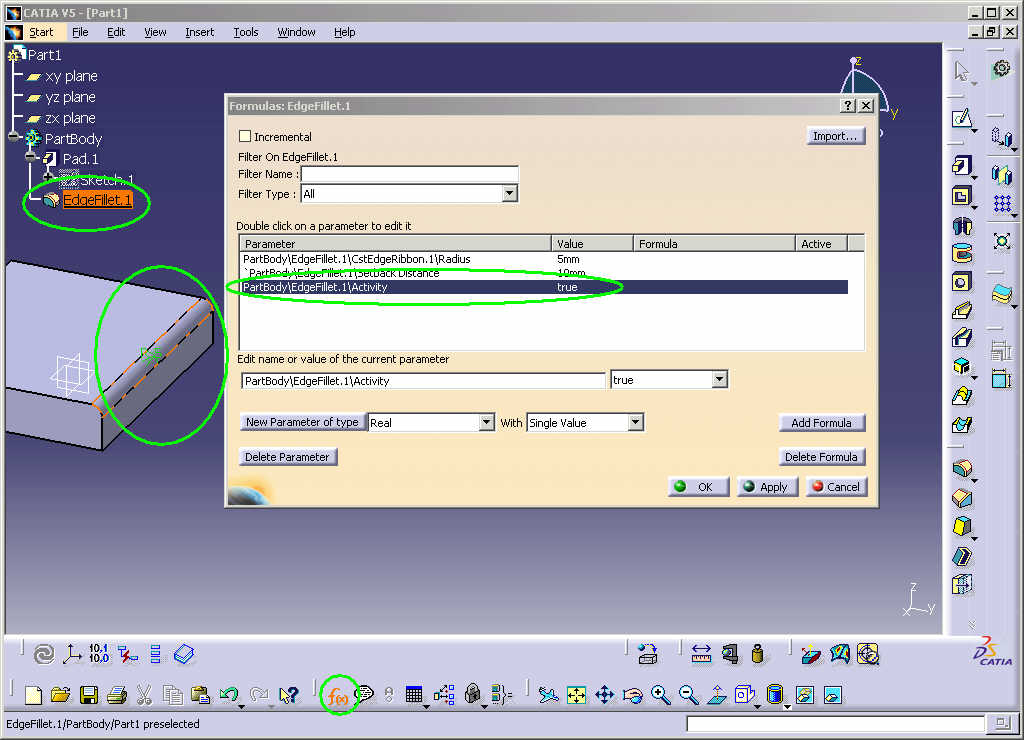
Task: Click the Cut scissors icon
Action: (144, 695)
